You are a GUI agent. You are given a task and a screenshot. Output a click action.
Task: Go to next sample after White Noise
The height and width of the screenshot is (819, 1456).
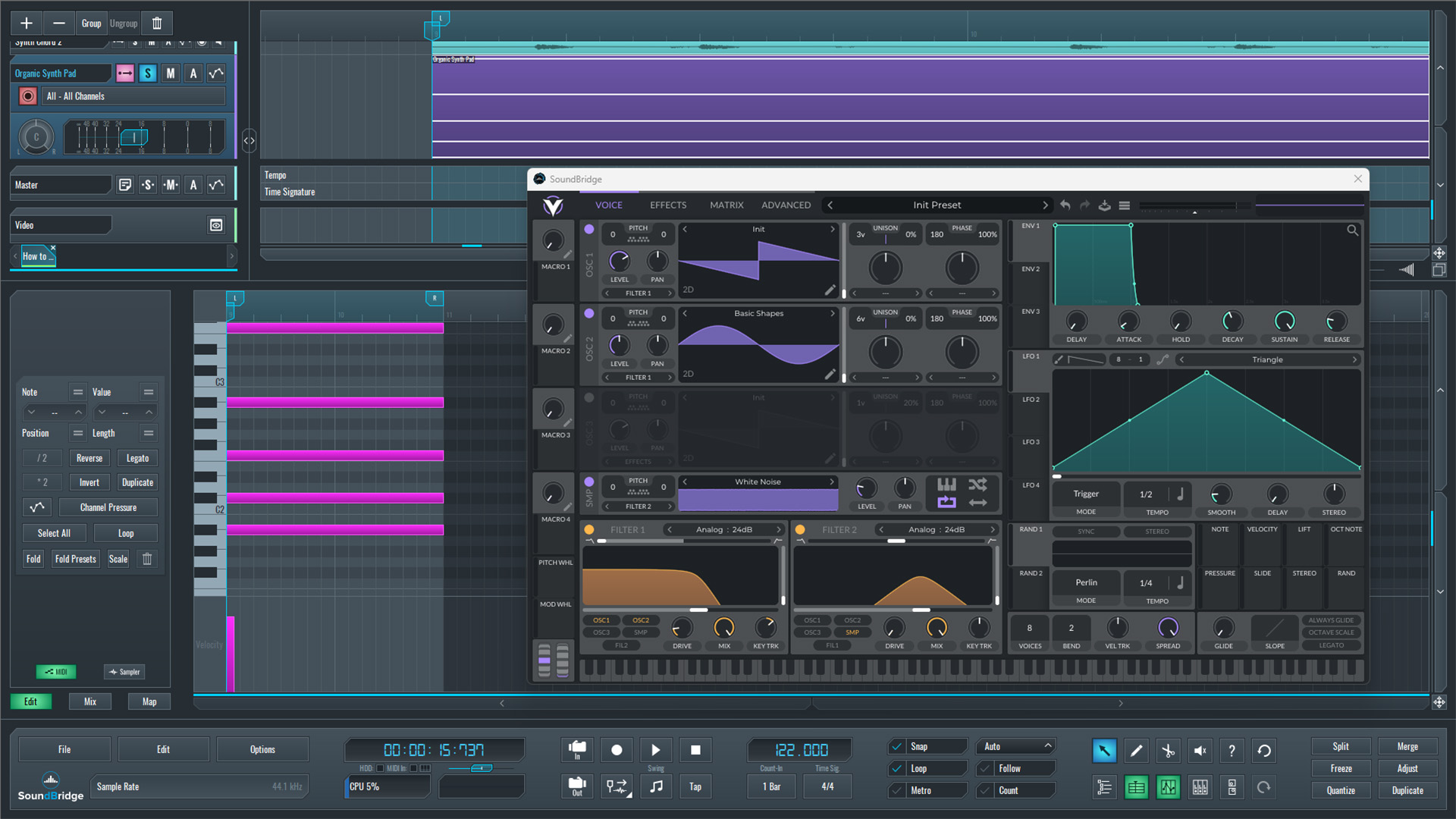click(832, 482)
